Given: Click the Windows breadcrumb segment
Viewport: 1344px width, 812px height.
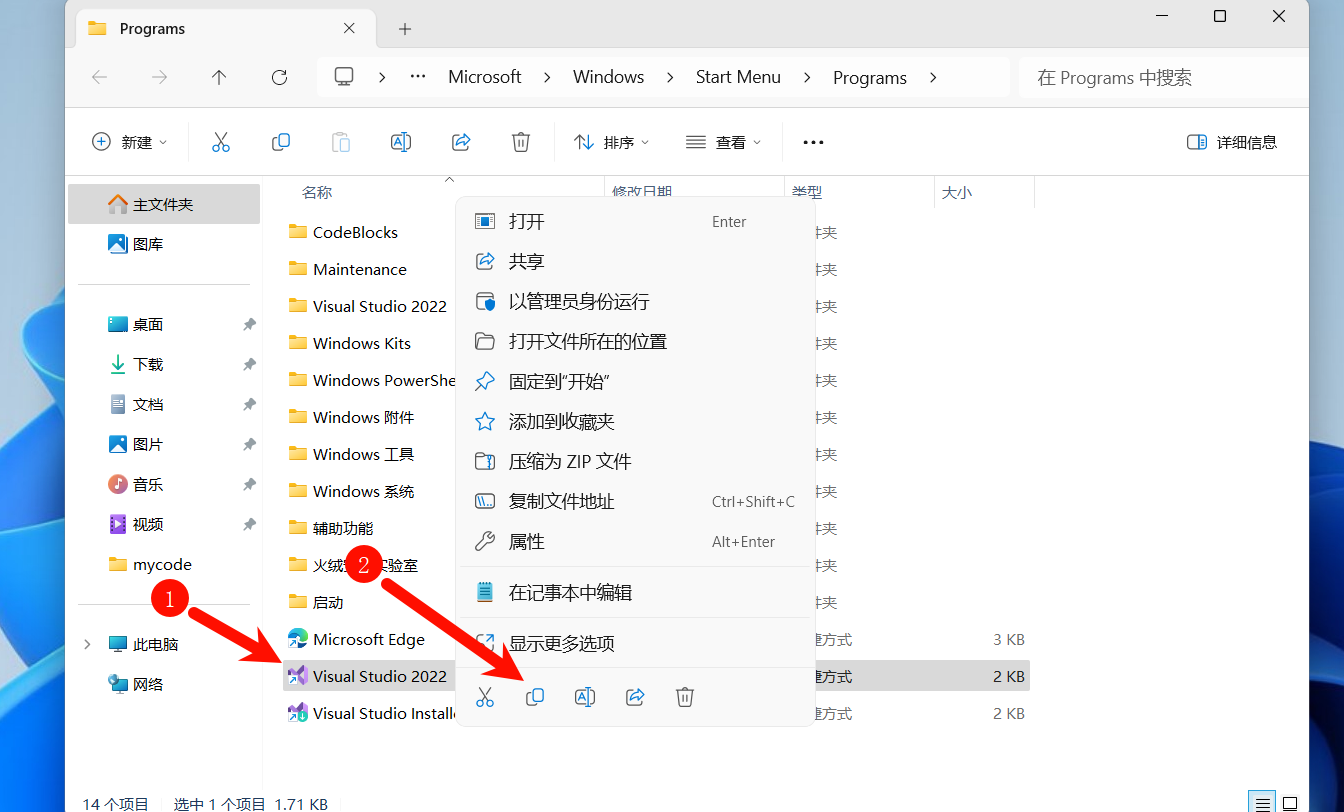Looking at the screenshot, I should 608,77.
